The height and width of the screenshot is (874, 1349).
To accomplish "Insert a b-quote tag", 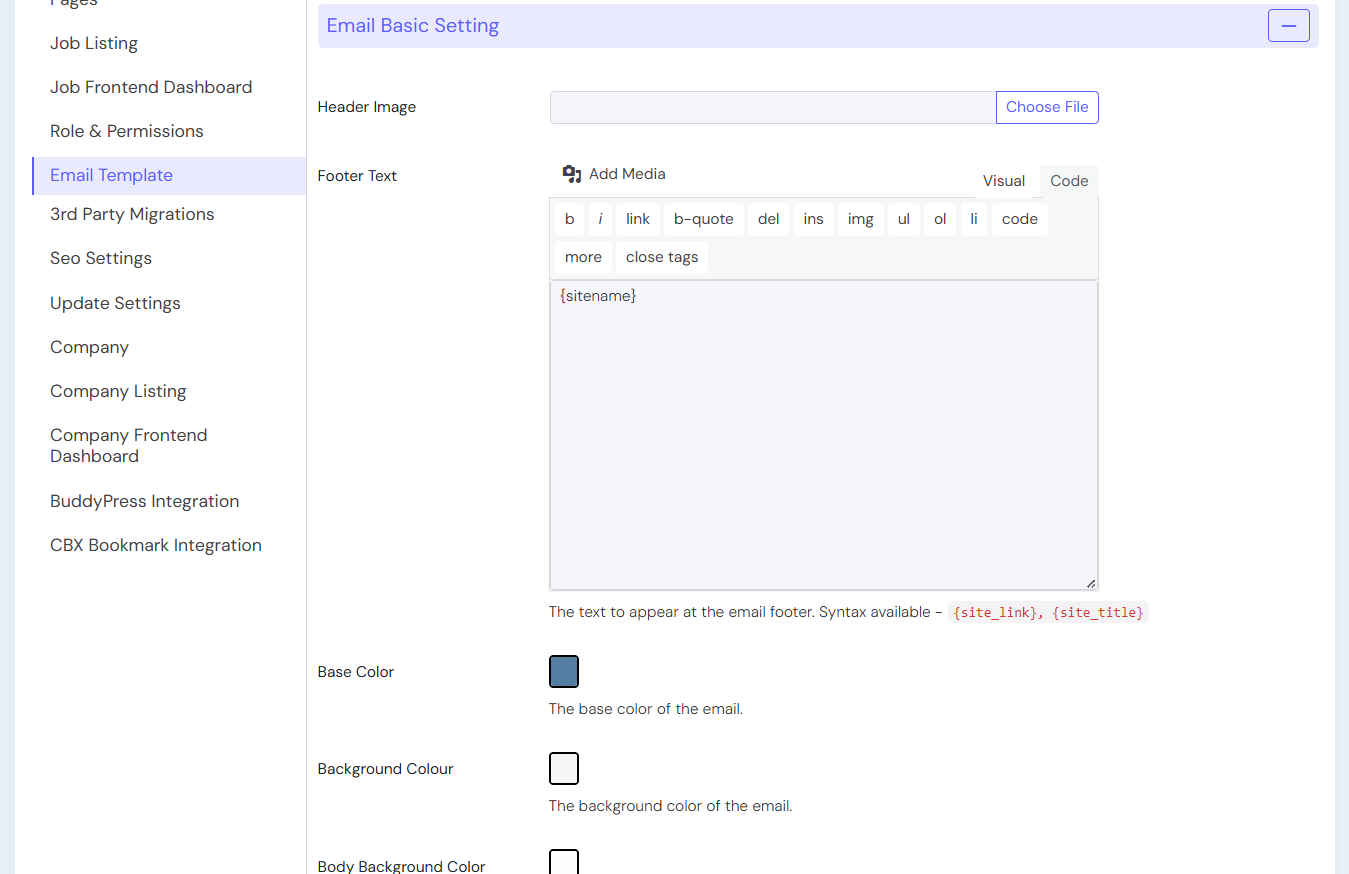I will click(x=703, y=219).
